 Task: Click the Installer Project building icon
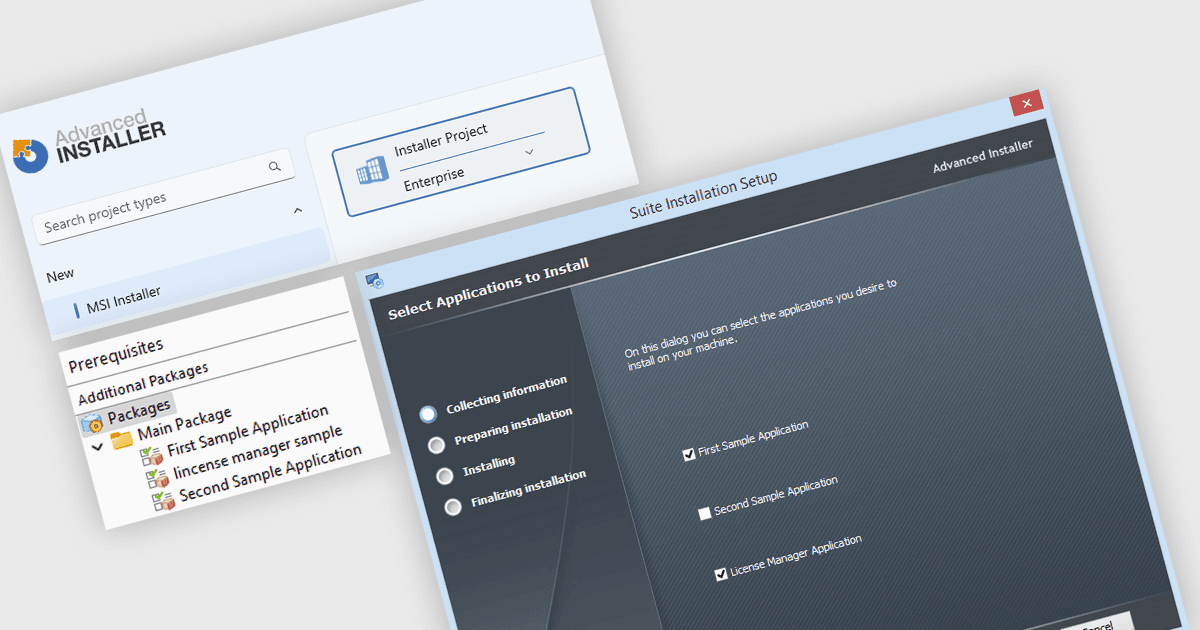click(x=371, y=171)
